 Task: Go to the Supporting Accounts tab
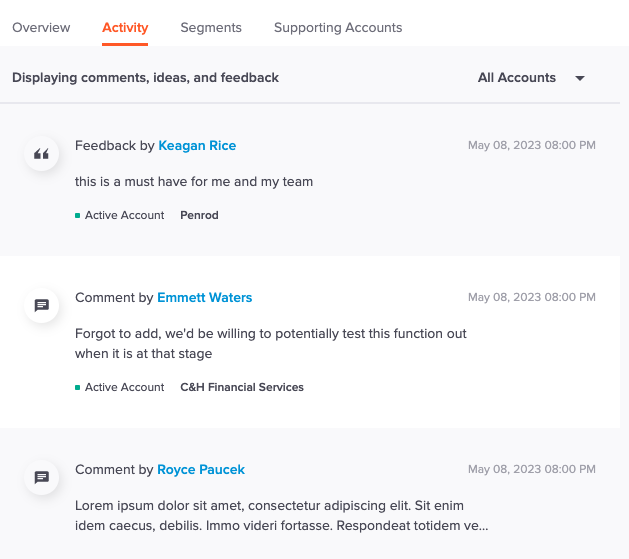[x=338, y=27]
